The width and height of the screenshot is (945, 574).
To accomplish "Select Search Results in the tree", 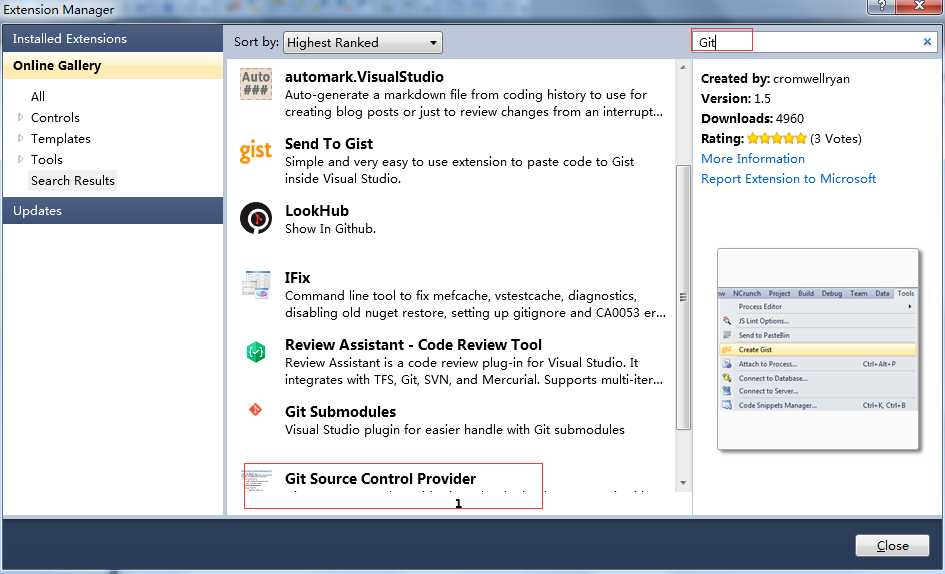I will (x=72, y=181).
